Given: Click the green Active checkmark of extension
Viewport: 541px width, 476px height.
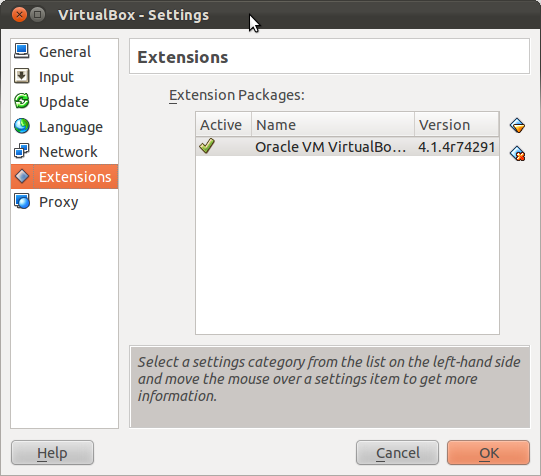Looking at the screenshot, I should click(207, 146).
